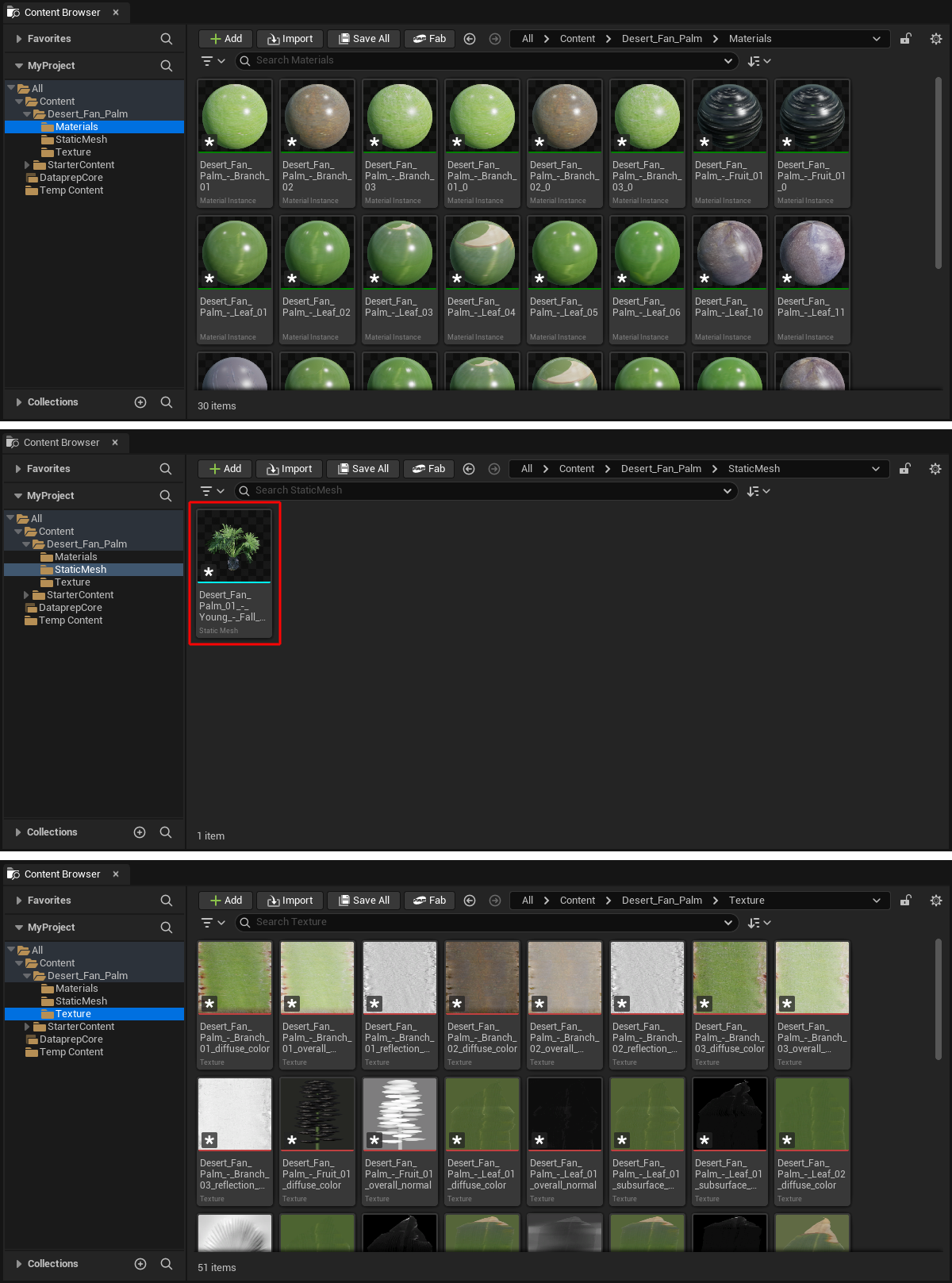Select the StaticMesh folder in the Materials browser tree
Image resolution: width=952 pixels, height=1283 pixels.
coord(81,140)
